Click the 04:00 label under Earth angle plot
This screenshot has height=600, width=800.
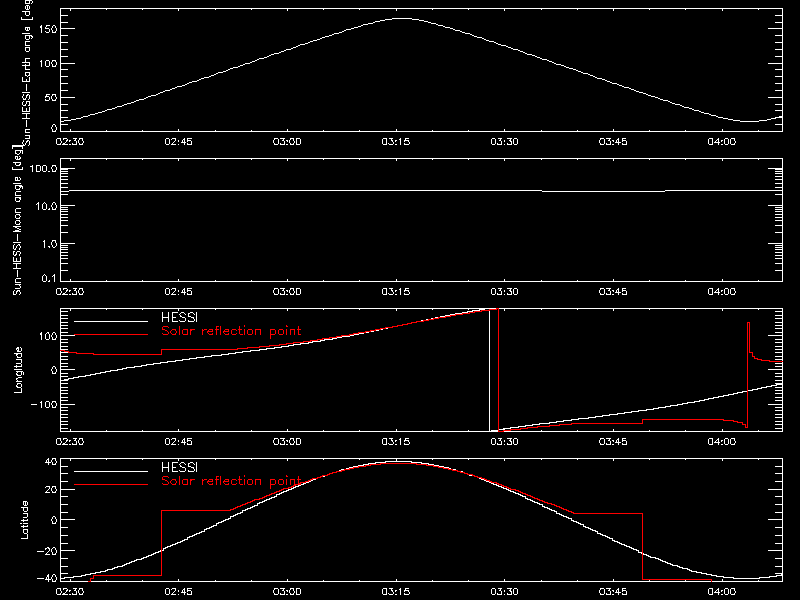coord(722,141)
